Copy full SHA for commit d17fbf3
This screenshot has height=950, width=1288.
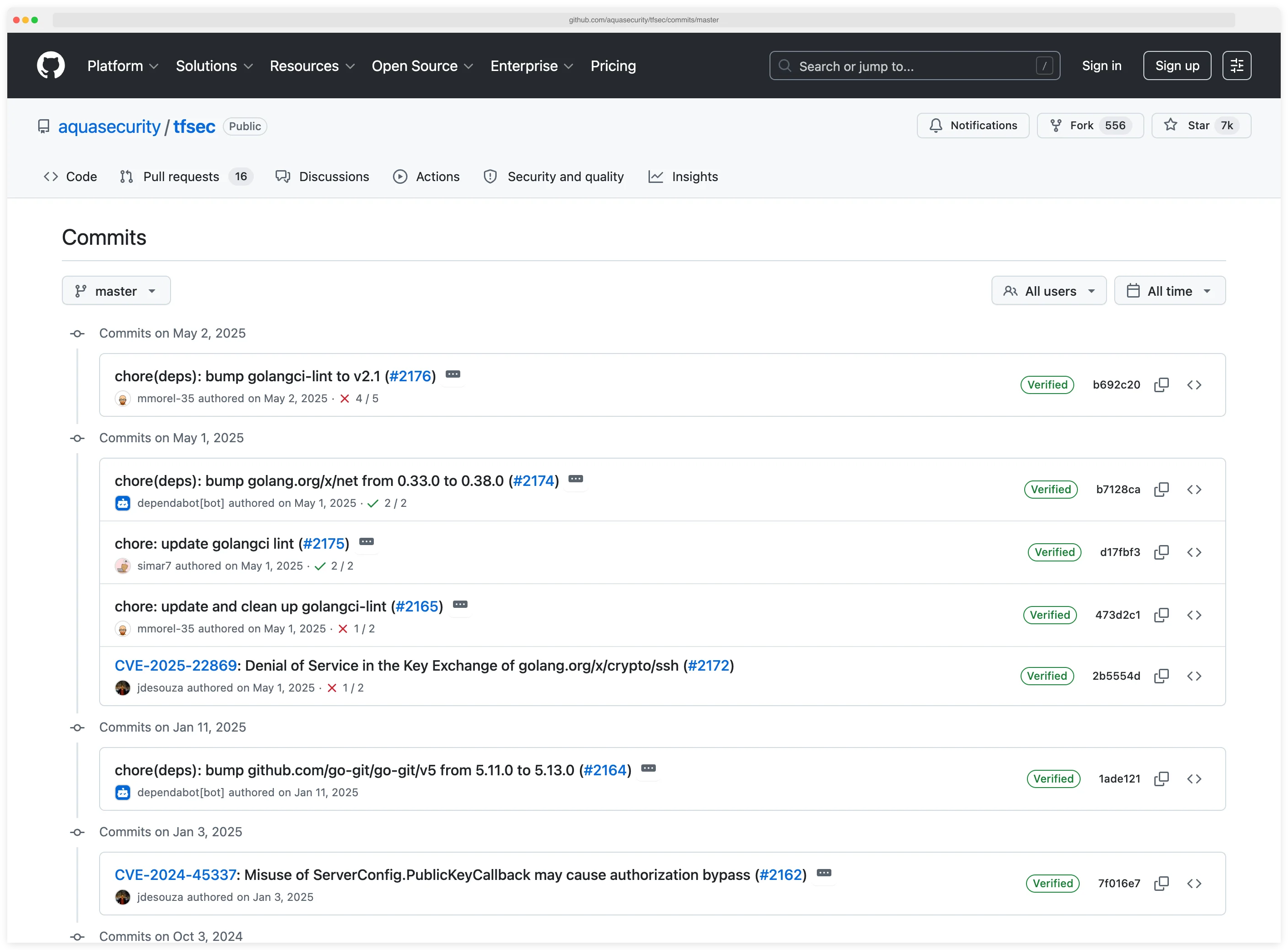click(1161, 552)
